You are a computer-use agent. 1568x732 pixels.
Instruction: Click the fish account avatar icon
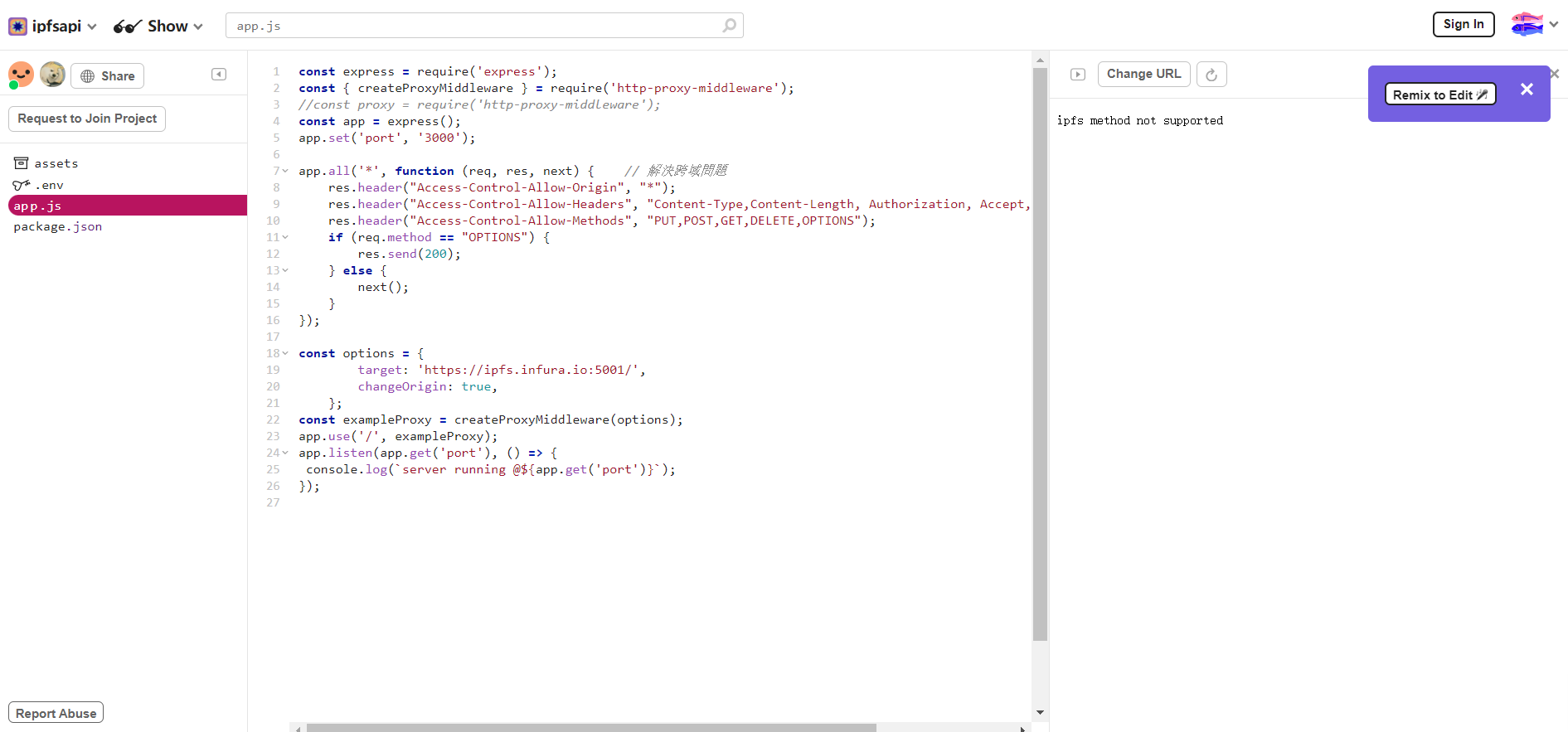1527,25
